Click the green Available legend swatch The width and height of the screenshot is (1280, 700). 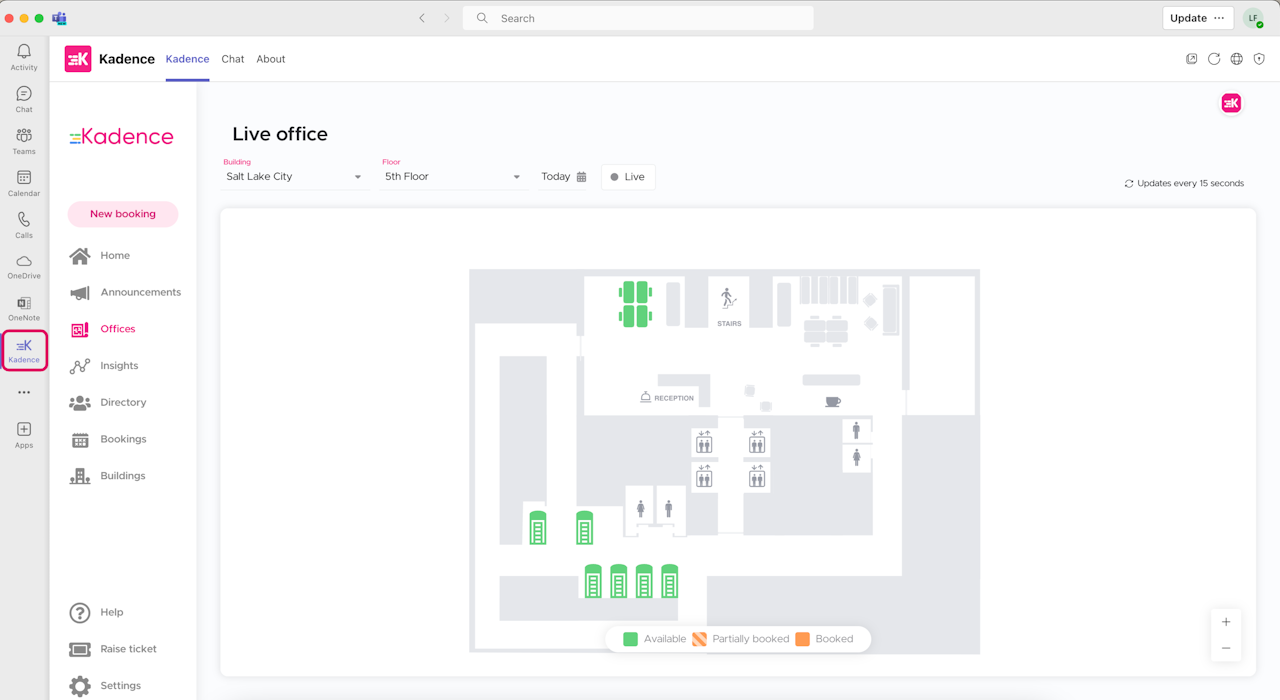point(630,639)
